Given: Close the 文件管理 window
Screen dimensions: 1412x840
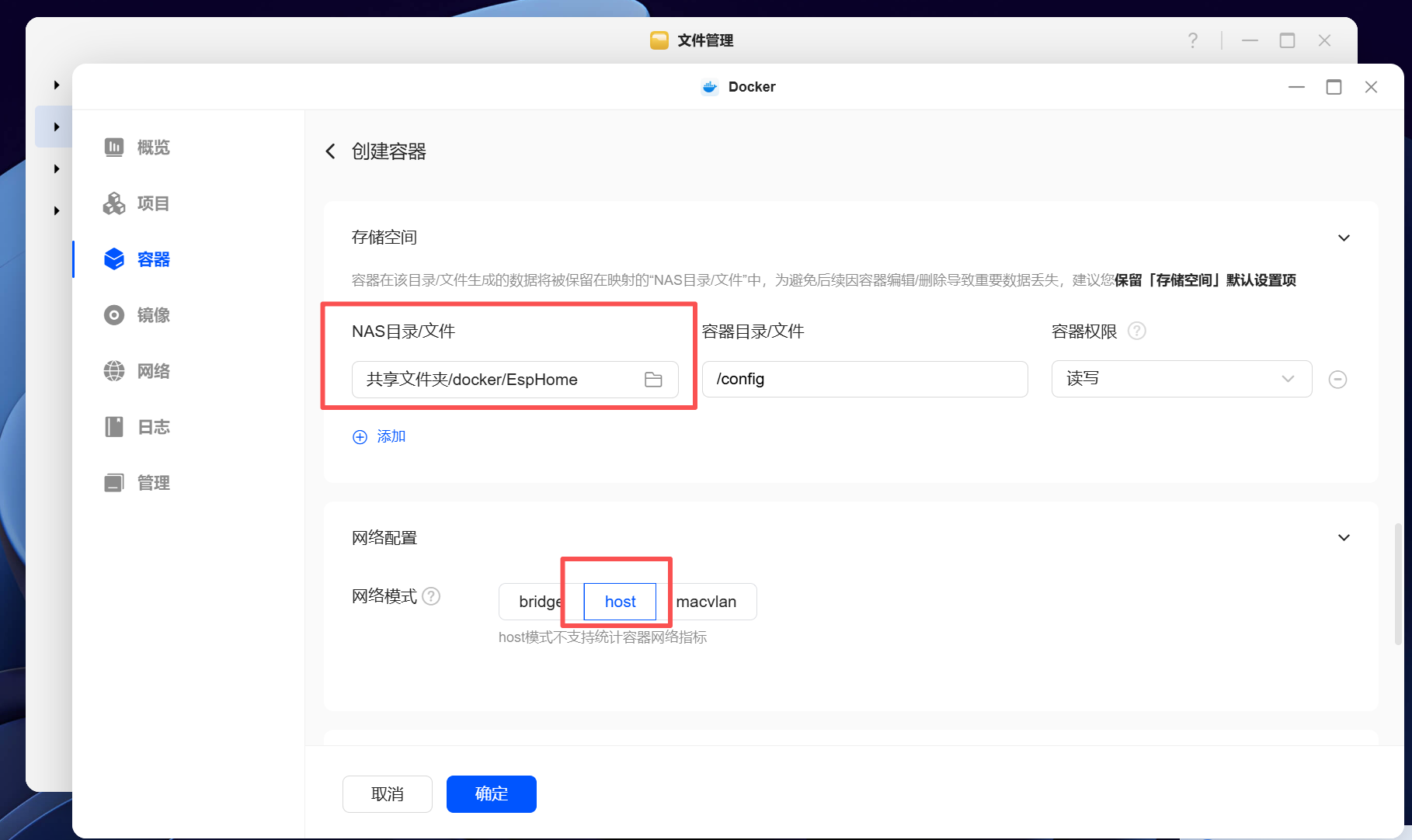Looking at the screenshot, I should coord(1324,40).
